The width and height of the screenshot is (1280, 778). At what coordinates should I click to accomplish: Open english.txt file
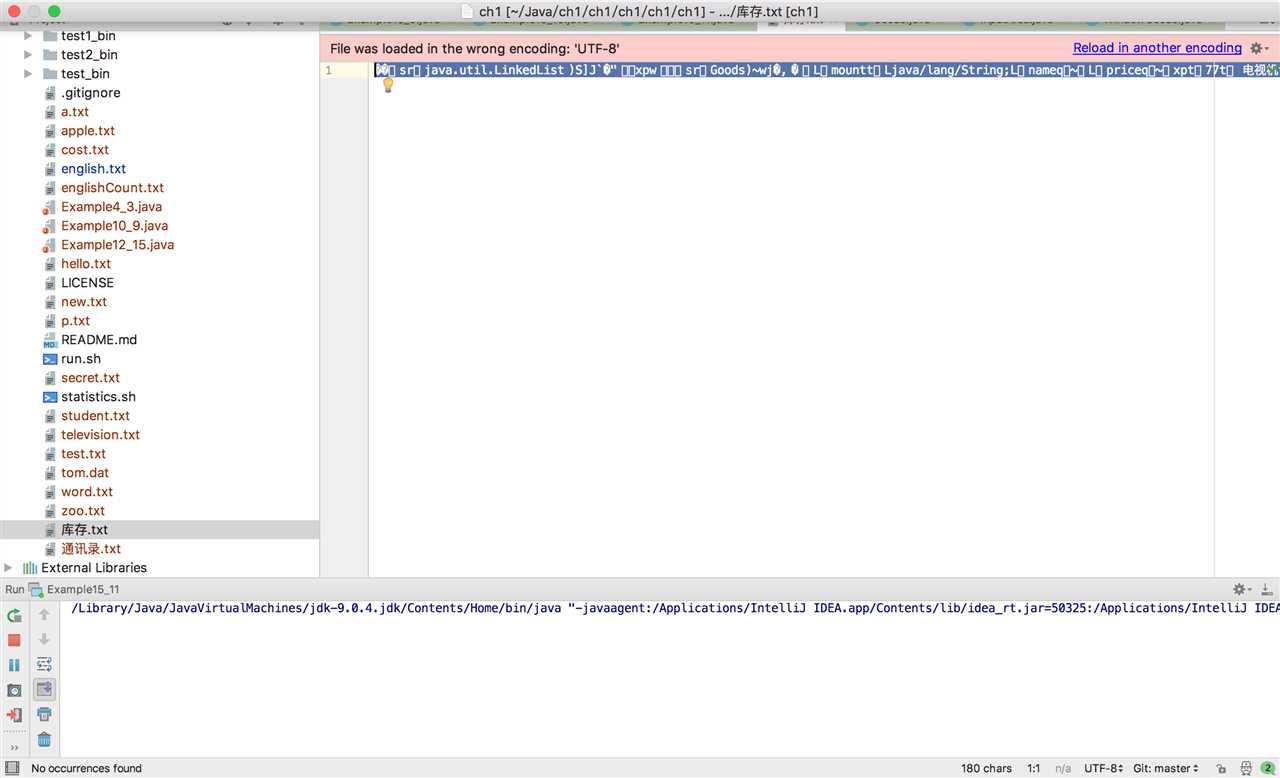(93, 169)
